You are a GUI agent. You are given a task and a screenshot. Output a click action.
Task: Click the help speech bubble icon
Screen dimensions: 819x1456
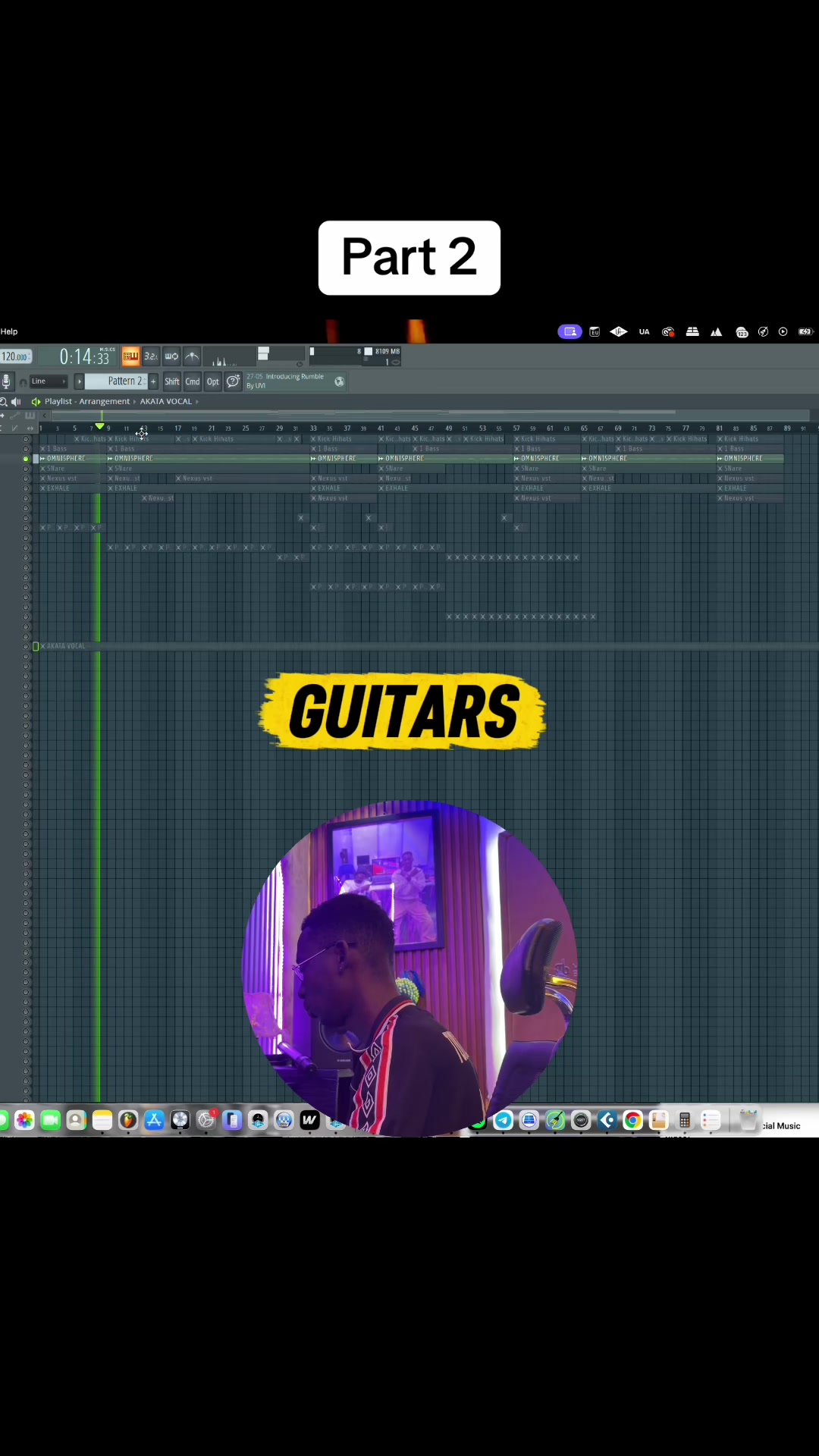tap(233, 381)
